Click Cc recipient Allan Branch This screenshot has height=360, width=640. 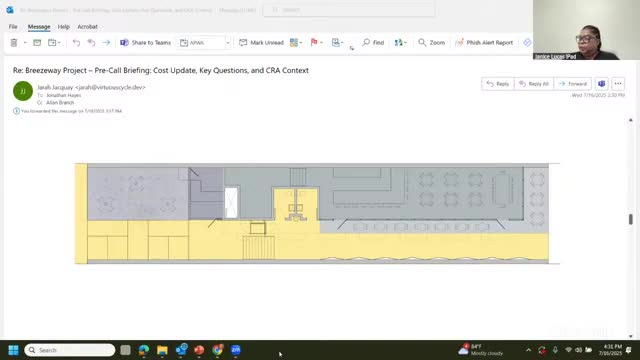pyautogui.click(x=60, y=102)
